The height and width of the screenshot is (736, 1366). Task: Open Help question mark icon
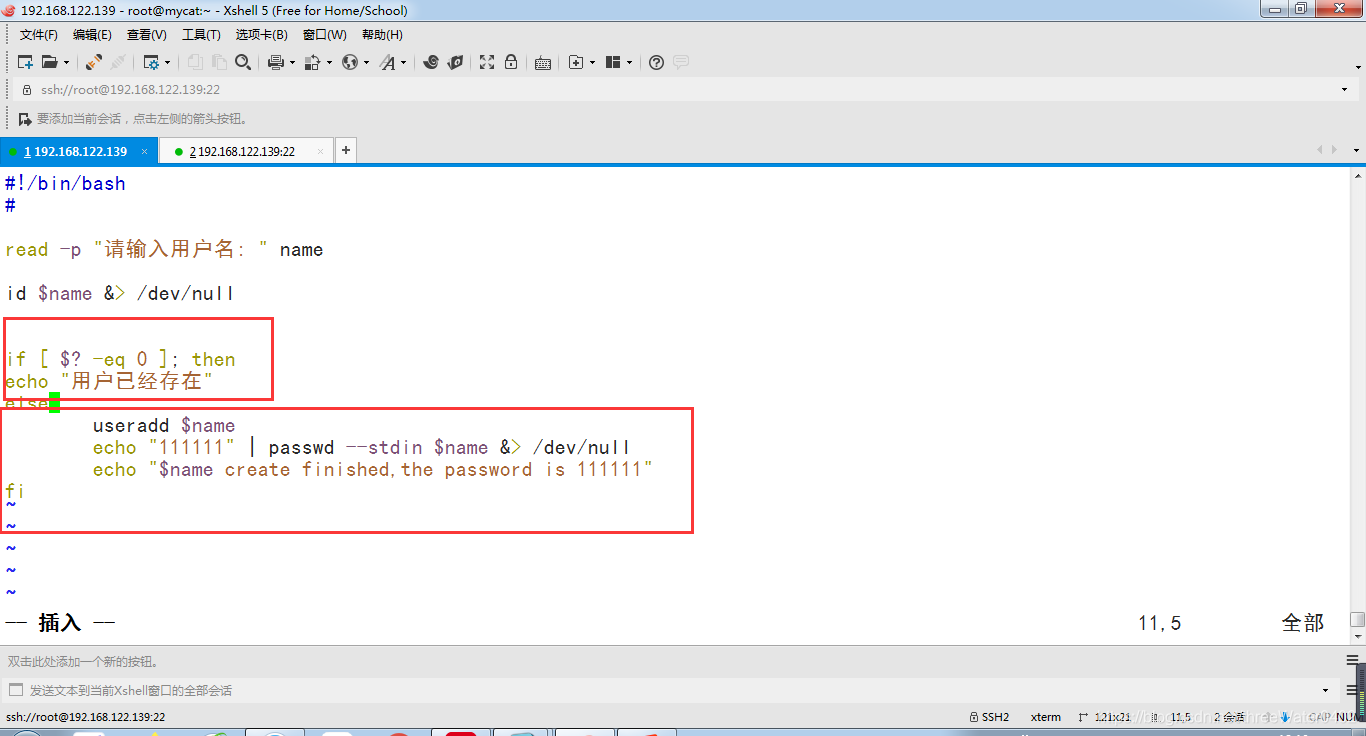(x=656, y=62)
